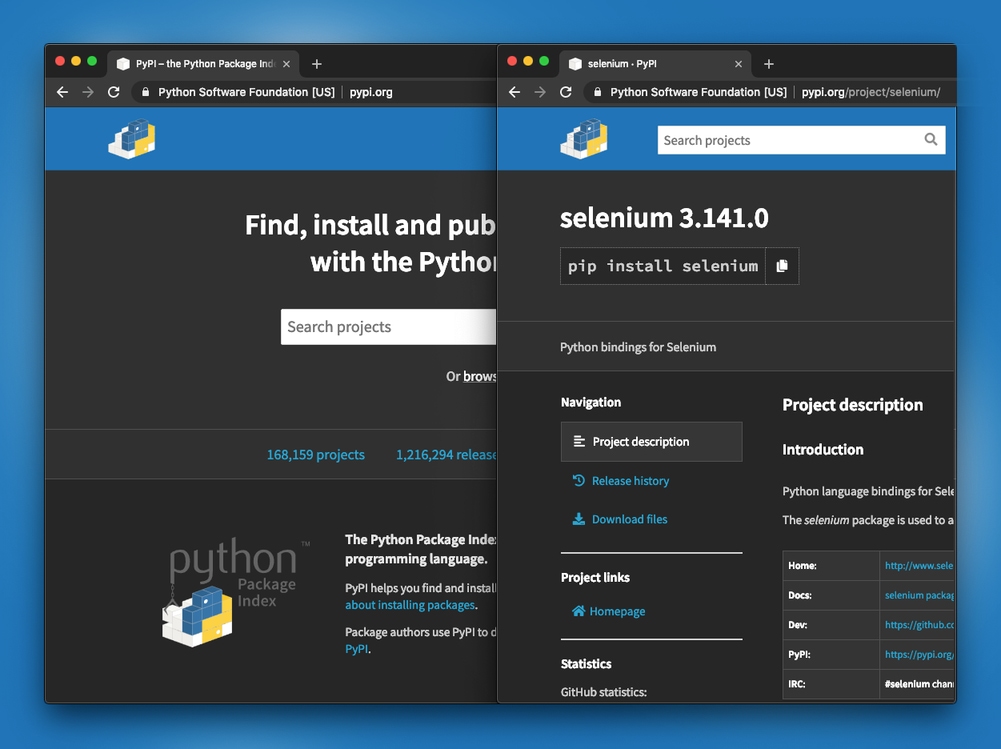Click the Download files arrow icon
Image resolution: width=1001 pixels, height=749 pixels.
[x=578, y=518]
